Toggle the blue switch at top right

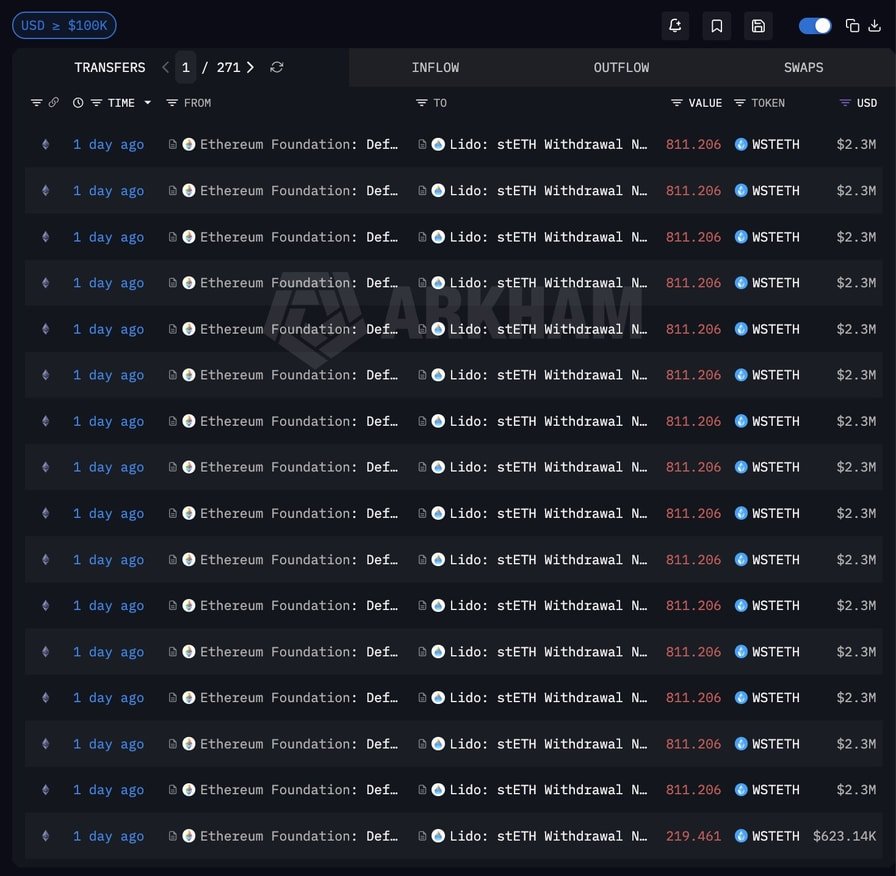coord(815,26)
